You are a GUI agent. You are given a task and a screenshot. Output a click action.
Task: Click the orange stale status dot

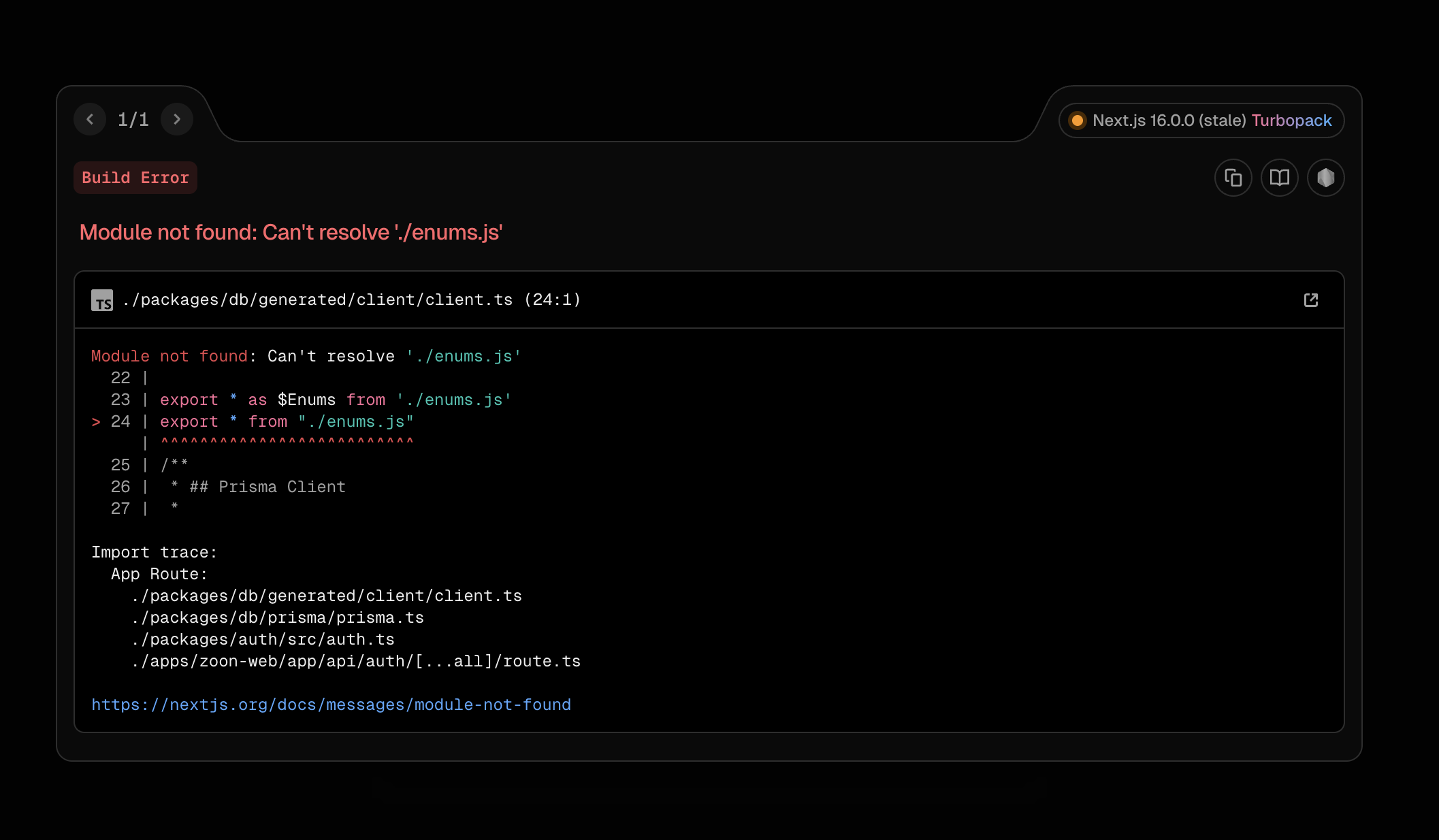[1077, 120]
